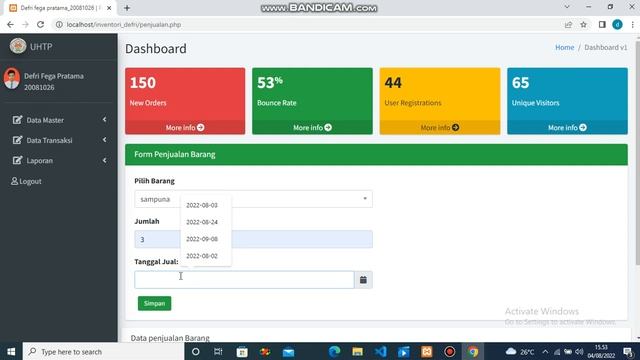Image resolution: width=640 pixels, height=360 pixels.
Task: Open More info on the User Registrations card
Action: coord(440,128)
